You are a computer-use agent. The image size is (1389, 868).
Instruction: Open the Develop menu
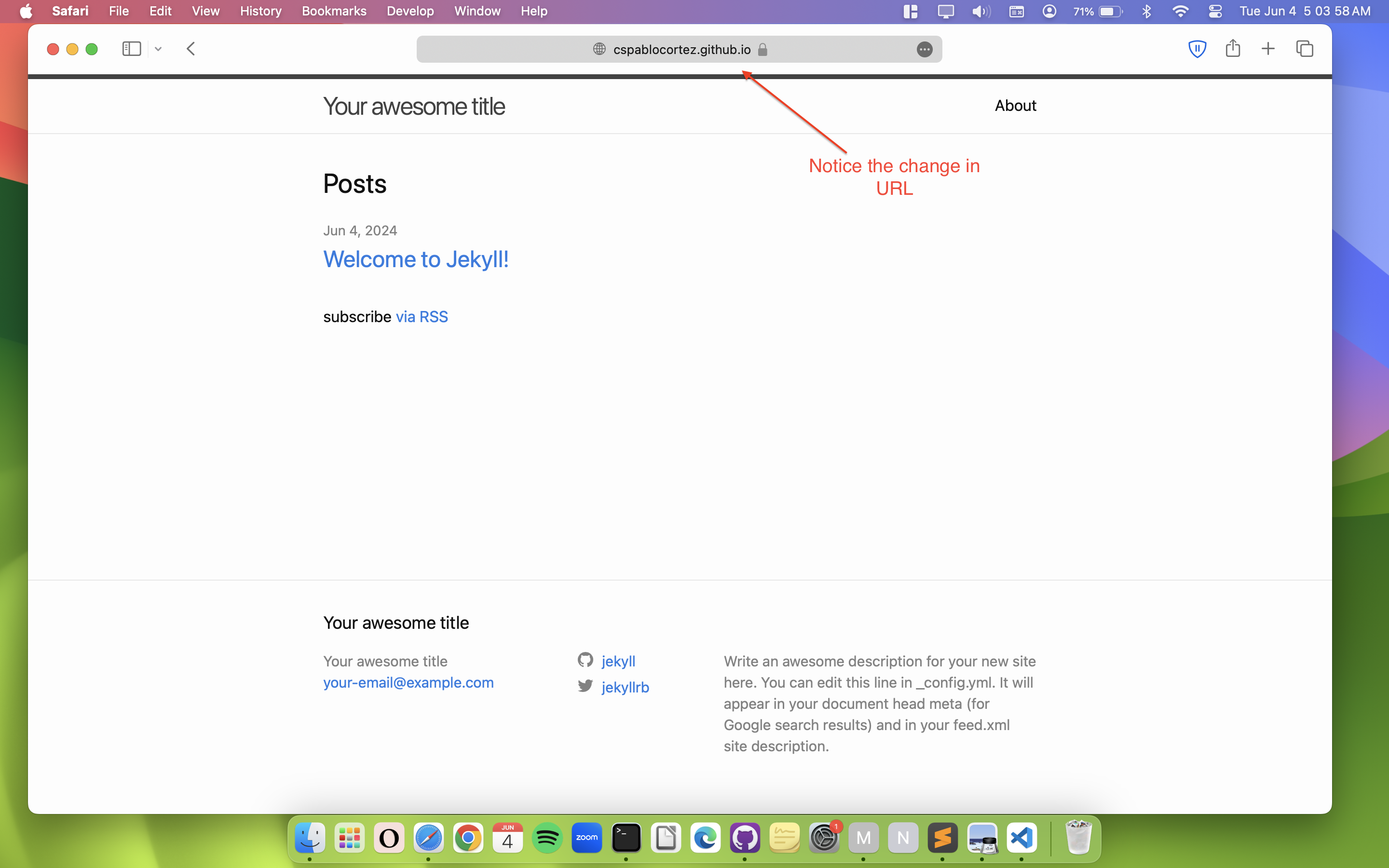tap(410, 11)
